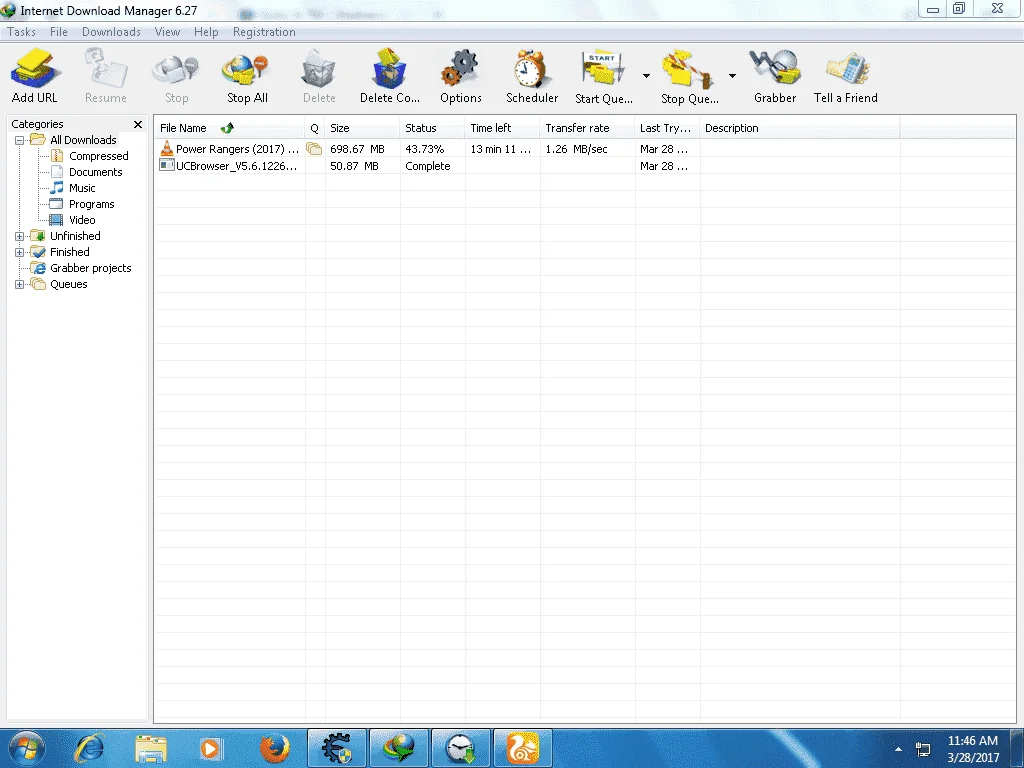1024x768 pixels.
Task: Expand the Queues tree node
Action: 20,284
